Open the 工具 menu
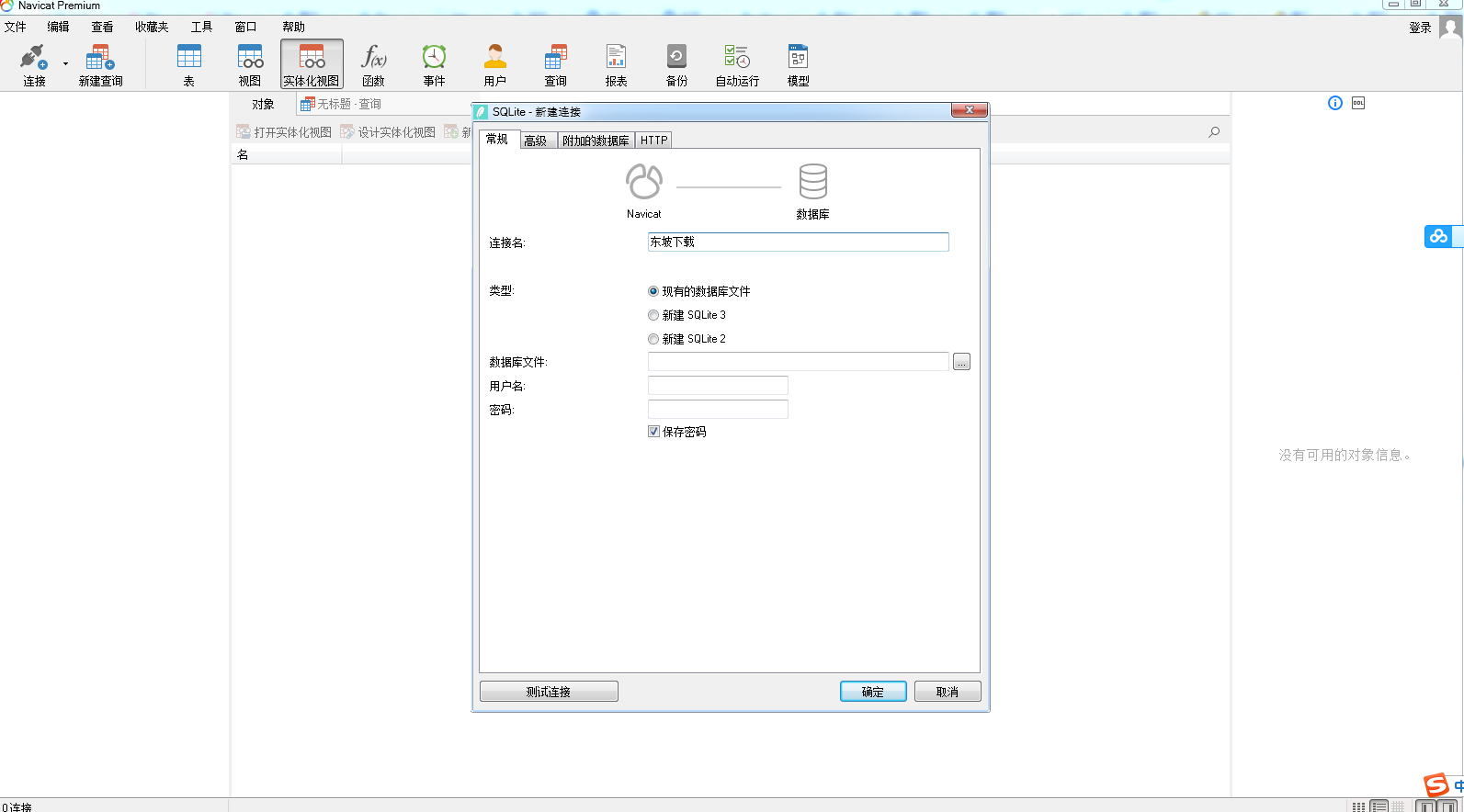 point(201,27)
